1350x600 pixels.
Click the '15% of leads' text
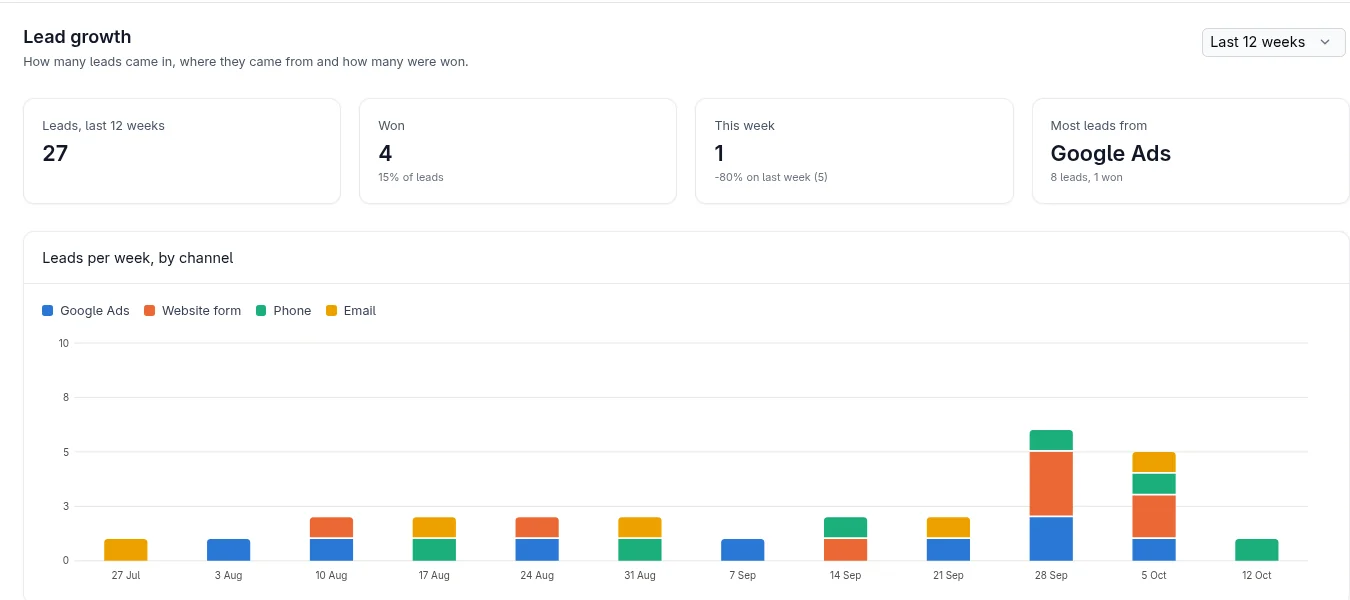click(411, 177)
